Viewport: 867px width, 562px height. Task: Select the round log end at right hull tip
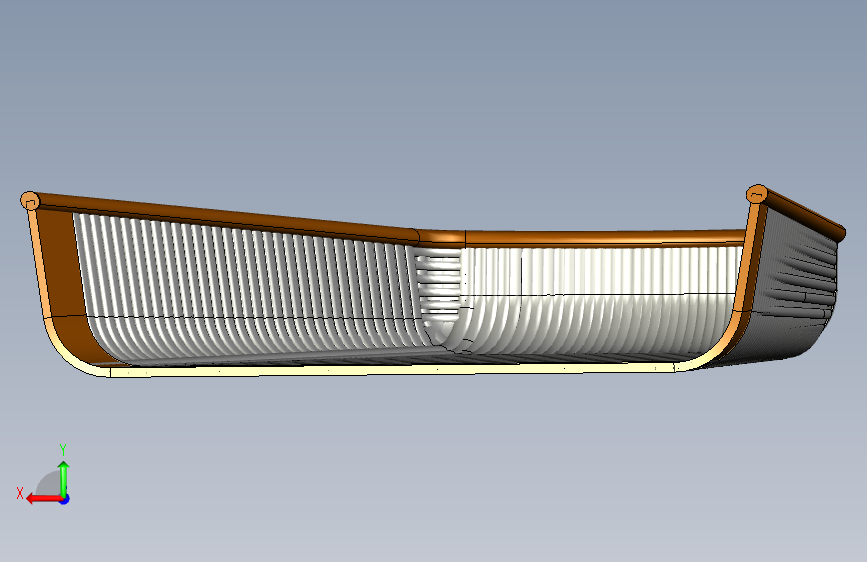[757, 194]
